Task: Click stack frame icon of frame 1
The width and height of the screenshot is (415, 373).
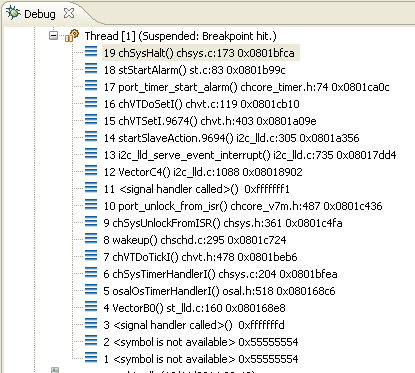Action: coord(91,357)
